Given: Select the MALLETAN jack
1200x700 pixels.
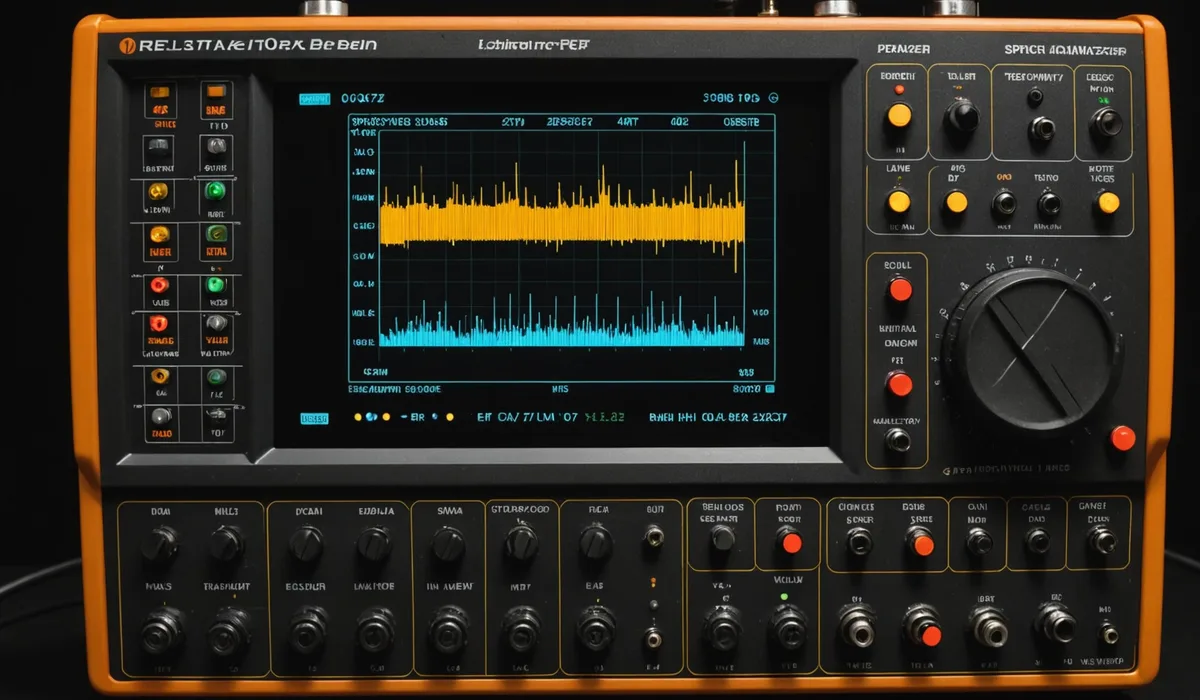Looking at the screenshot, I should pyautogui.click(x=898, y=439).
